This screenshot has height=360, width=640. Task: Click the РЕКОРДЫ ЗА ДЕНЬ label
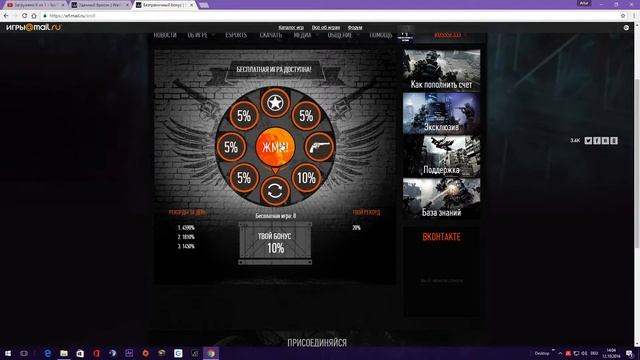pos(188,212)
